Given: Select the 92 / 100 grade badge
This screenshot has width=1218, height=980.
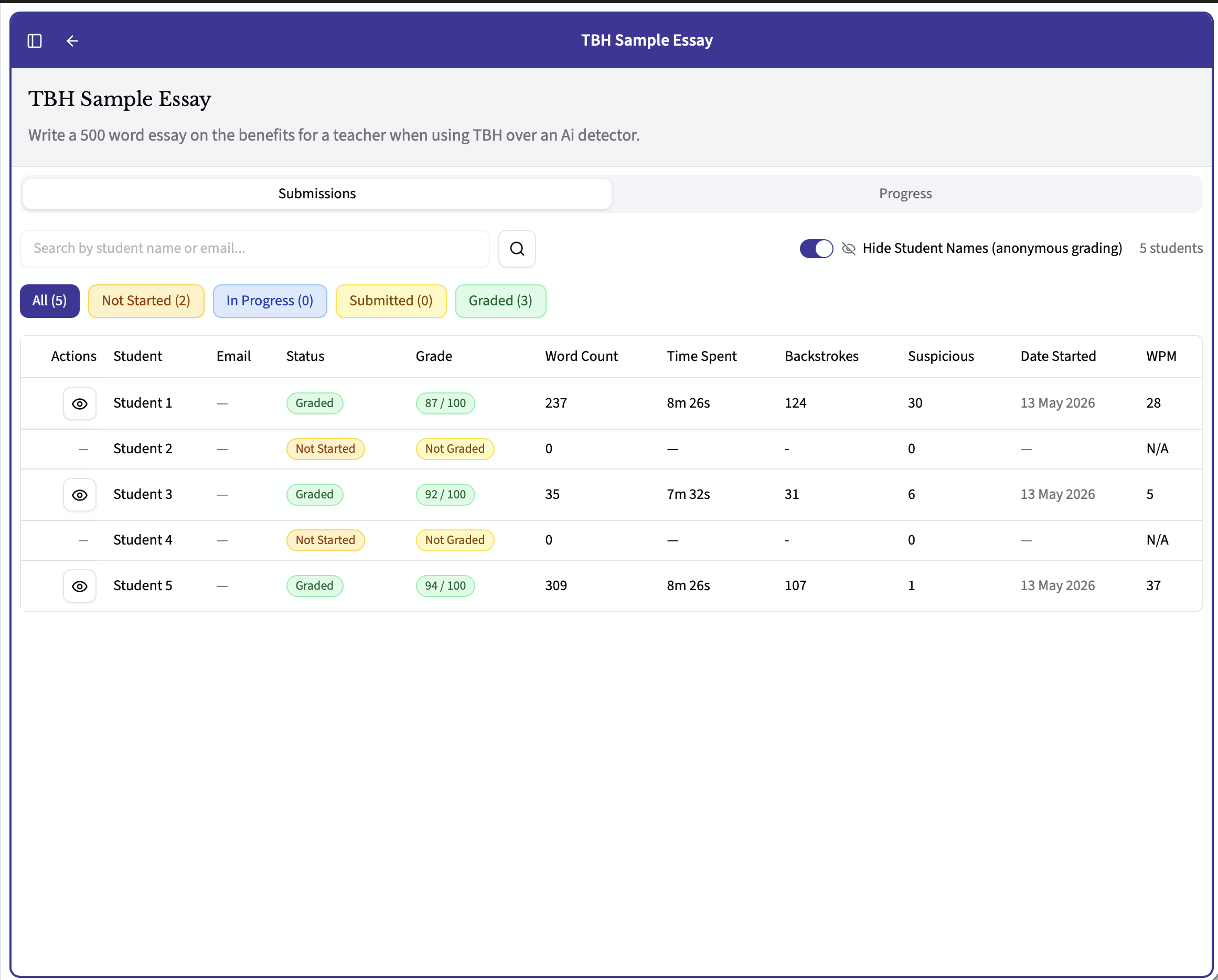Looking at the screenshot, I should pyautogui.click(x=445, y=495).
